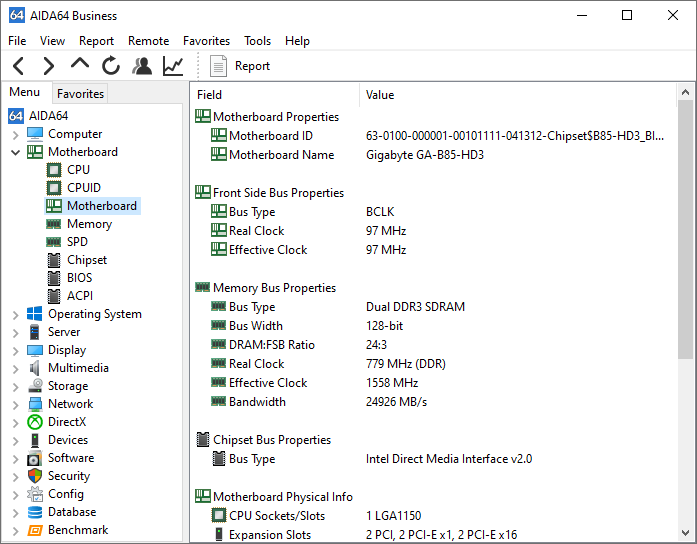Open the remote user manager icon
Screen dimensions: 697x544
click(x=142, y=66)
